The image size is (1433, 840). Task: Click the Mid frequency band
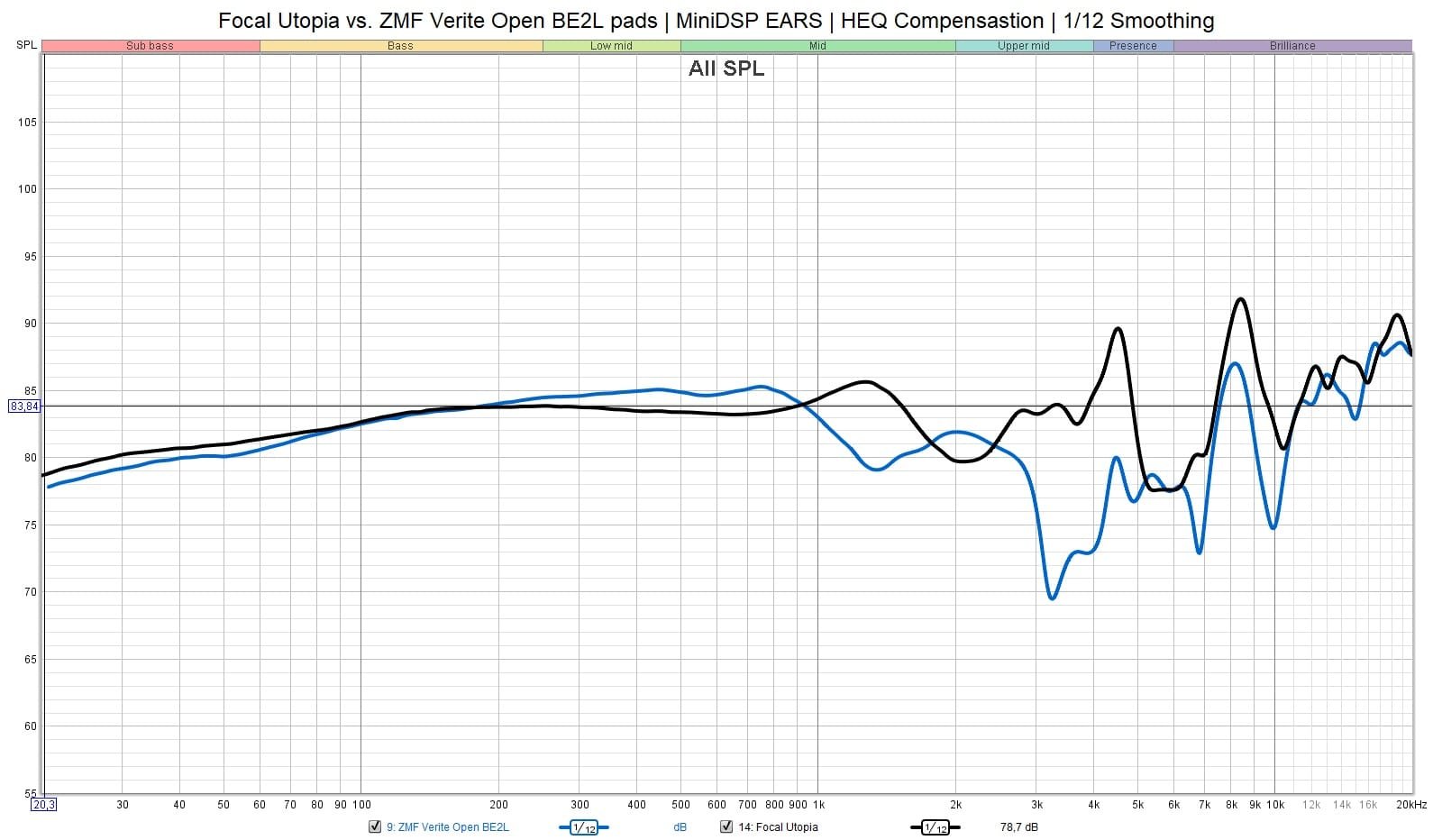pos(817,46)
